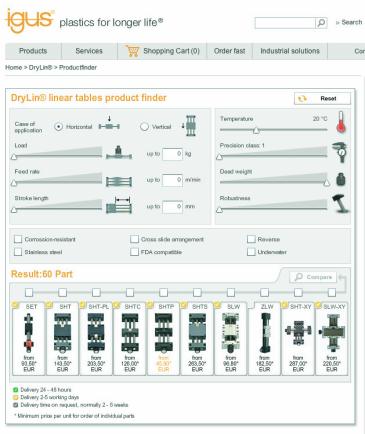Open the SHTP product thumbnail
This screenshot has width=365, height=434.
[x=163, y=333]
